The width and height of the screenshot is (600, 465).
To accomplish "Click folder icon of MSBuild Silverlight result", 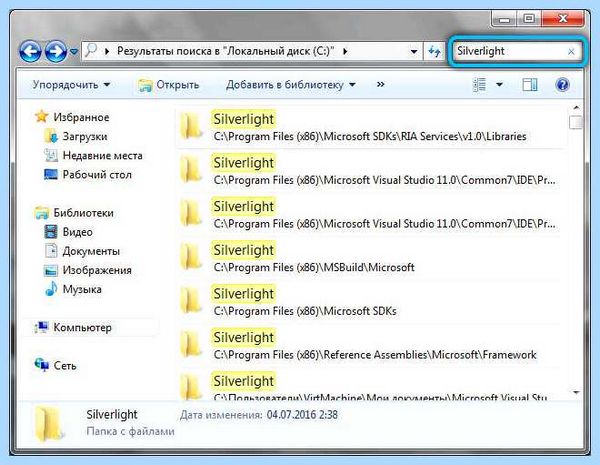I will pyautogui.click(x=191, y=257).
